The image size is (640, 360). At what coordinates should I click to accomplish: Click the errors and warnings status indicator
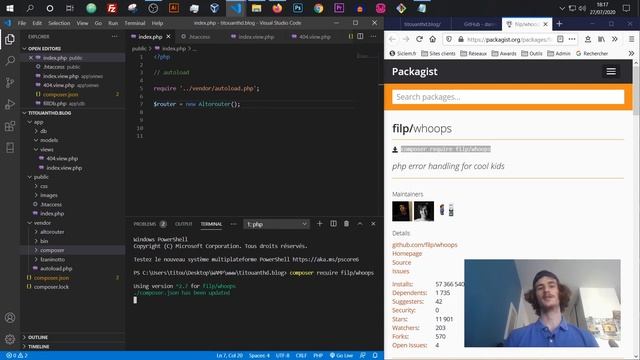17,356
